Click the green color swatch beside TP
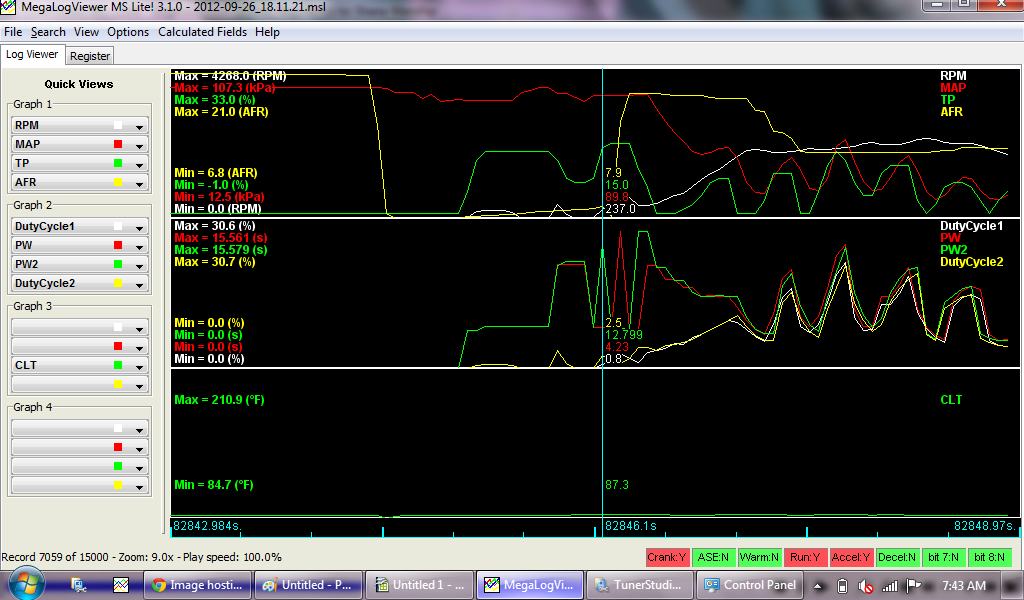The width and height of the screenshot is (1024, 600). [118, 163]
